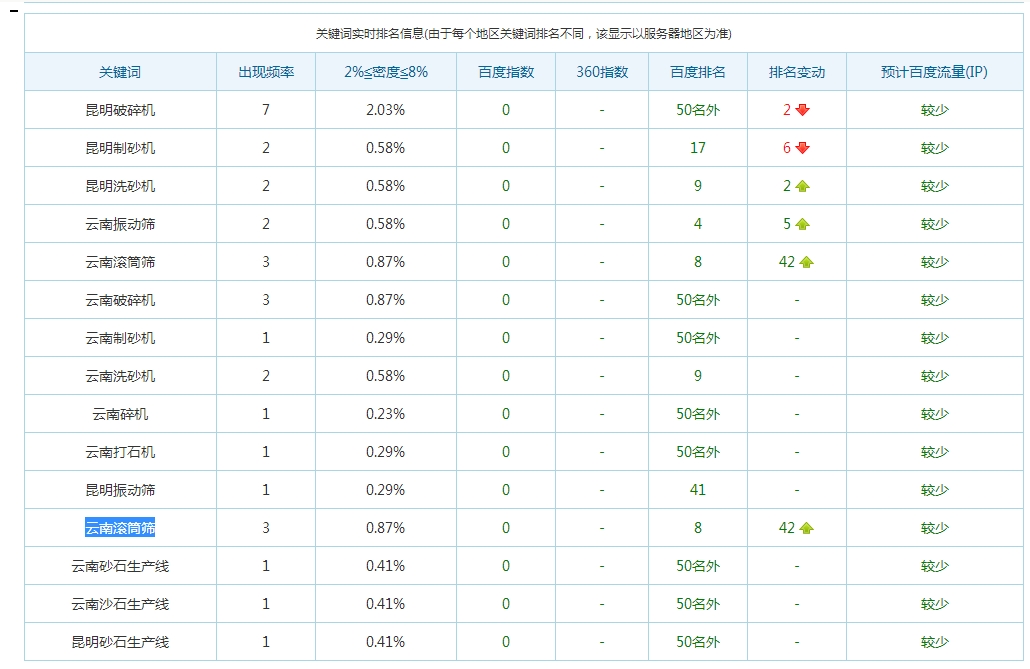
Task: Click the 出现频率 column header
Action: tap(265, 72)
